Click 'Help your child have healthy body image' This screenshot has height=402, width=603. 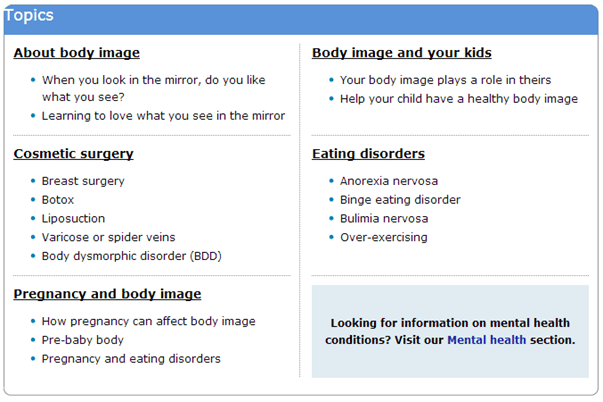click(459, 99)
